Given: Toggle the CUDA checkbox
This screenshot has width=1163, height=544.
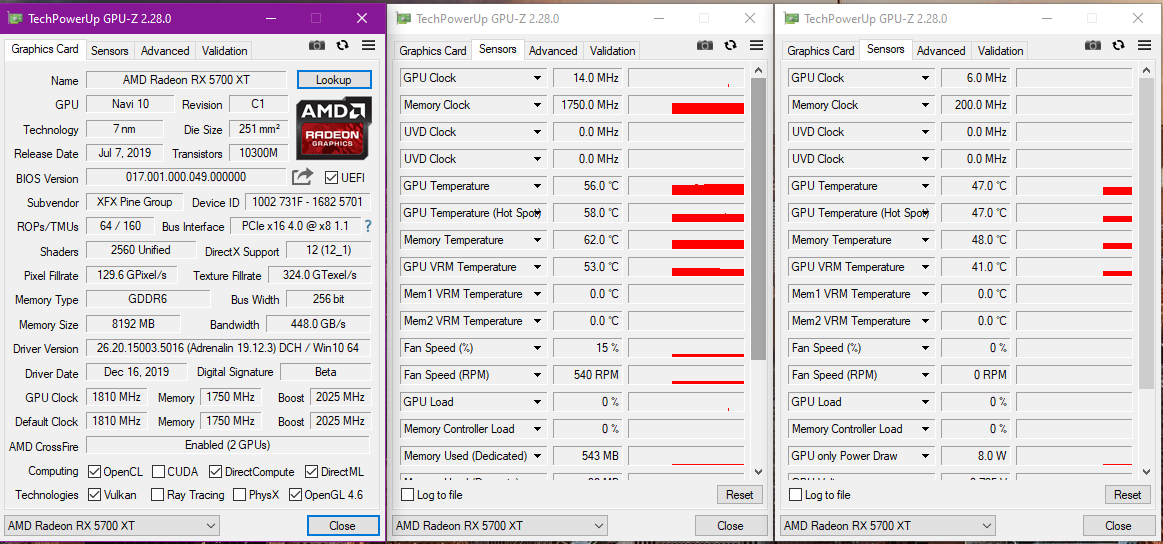Looking at the screenshot, I should tap(158, 471).
